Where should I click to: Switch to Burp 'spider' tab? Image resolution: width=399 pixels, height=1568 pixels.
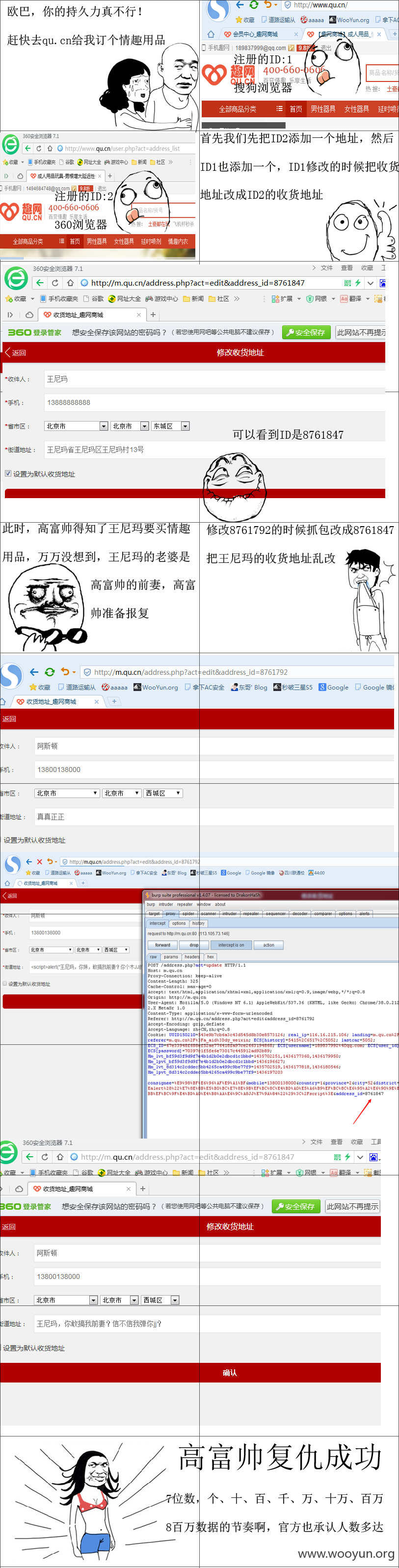pyautogui.click(x=188, y=914)
